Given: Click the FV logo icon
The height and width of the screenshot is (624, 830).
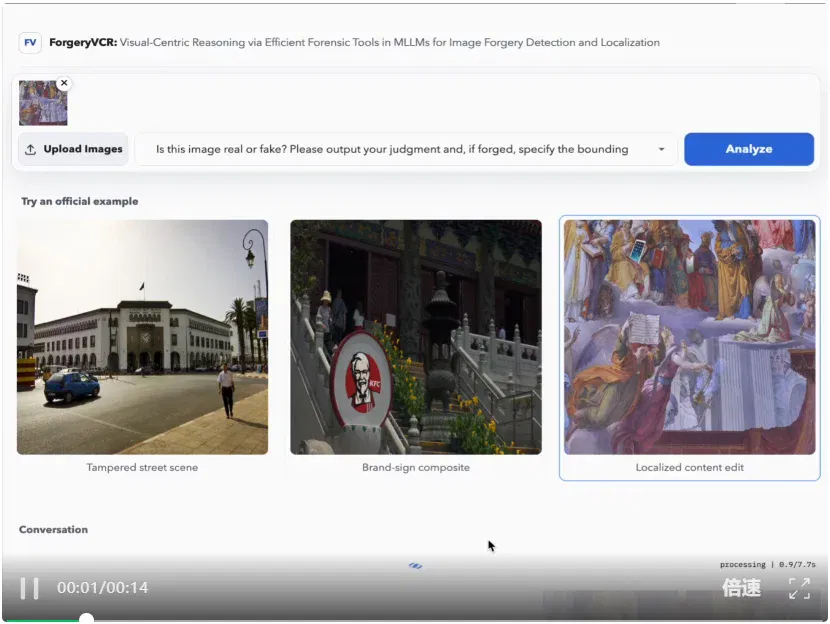Looking at the screenshot, I should click(x=30, y=42).
